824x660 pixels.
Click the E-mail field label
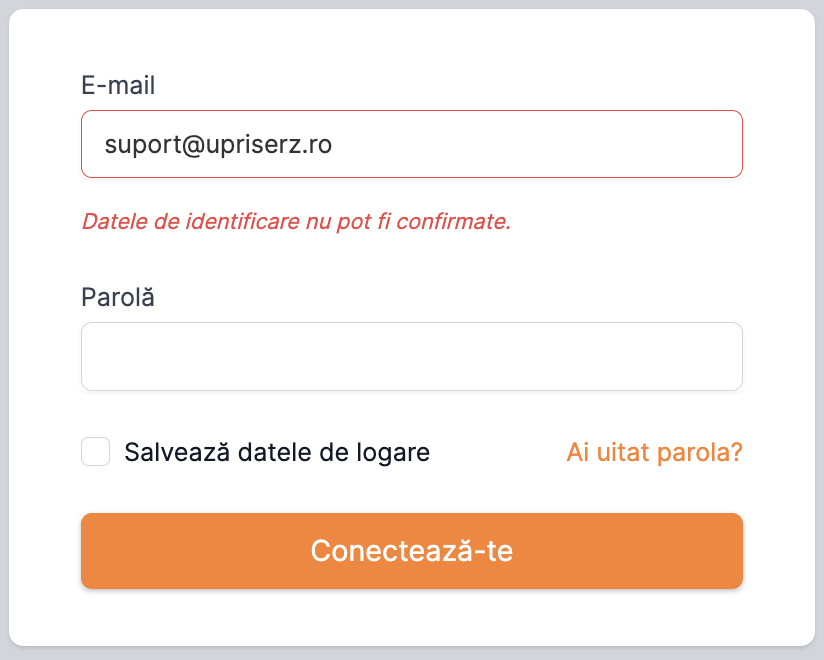pos(118,85)
